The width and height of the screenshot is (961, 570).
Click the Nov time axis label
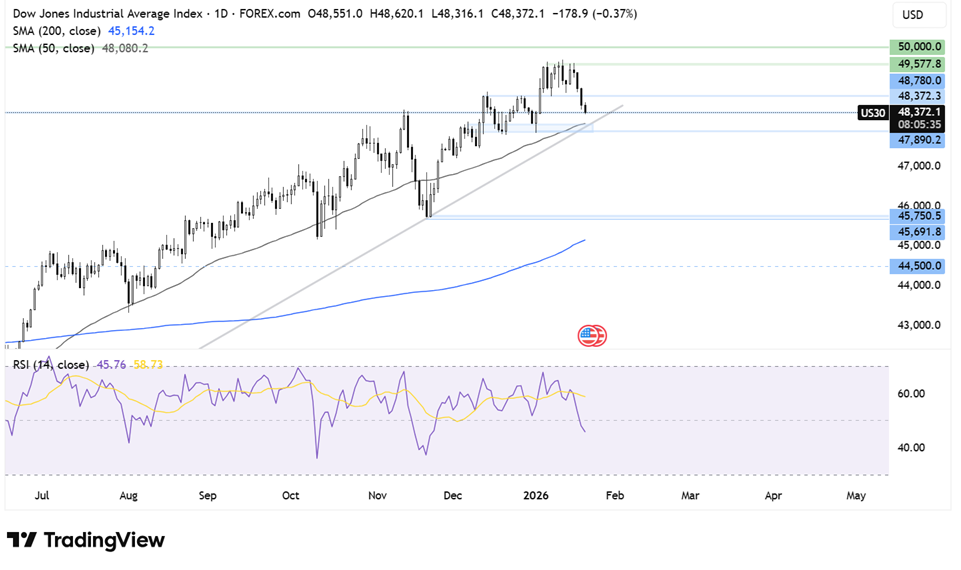[378, 495]
